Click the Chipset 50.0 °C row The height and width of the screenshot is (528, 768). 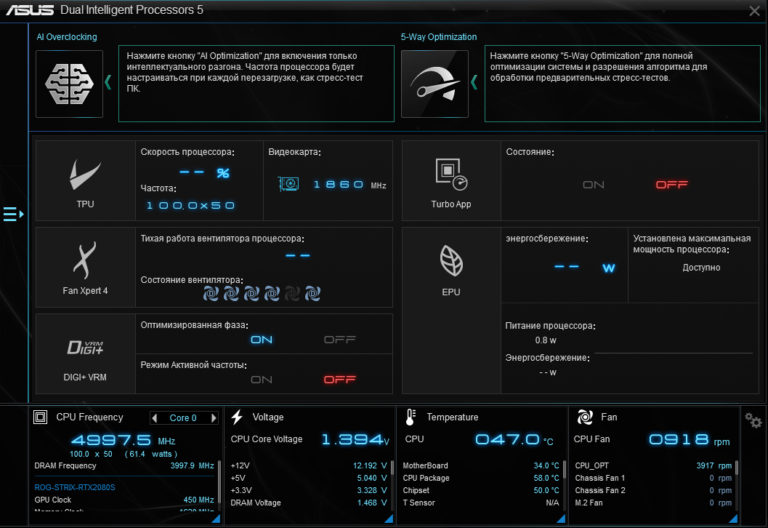pyautogui.click(x=481, y=490)
